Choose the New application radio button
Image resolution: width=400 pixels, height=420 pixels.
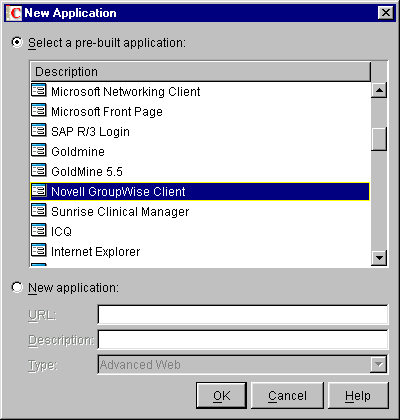click(x=17, y=287)
